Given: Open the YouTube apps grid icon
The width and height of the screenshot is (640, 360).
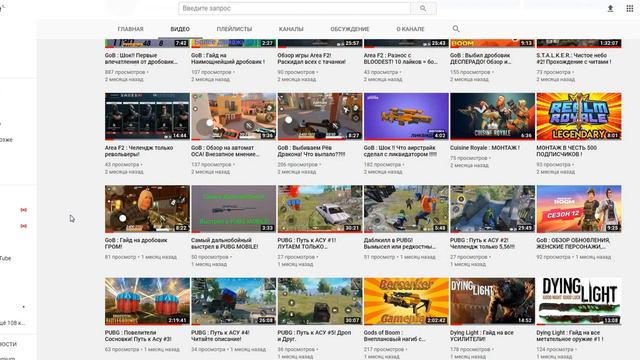Looking at the screenshot, I should tap(629, 9).
